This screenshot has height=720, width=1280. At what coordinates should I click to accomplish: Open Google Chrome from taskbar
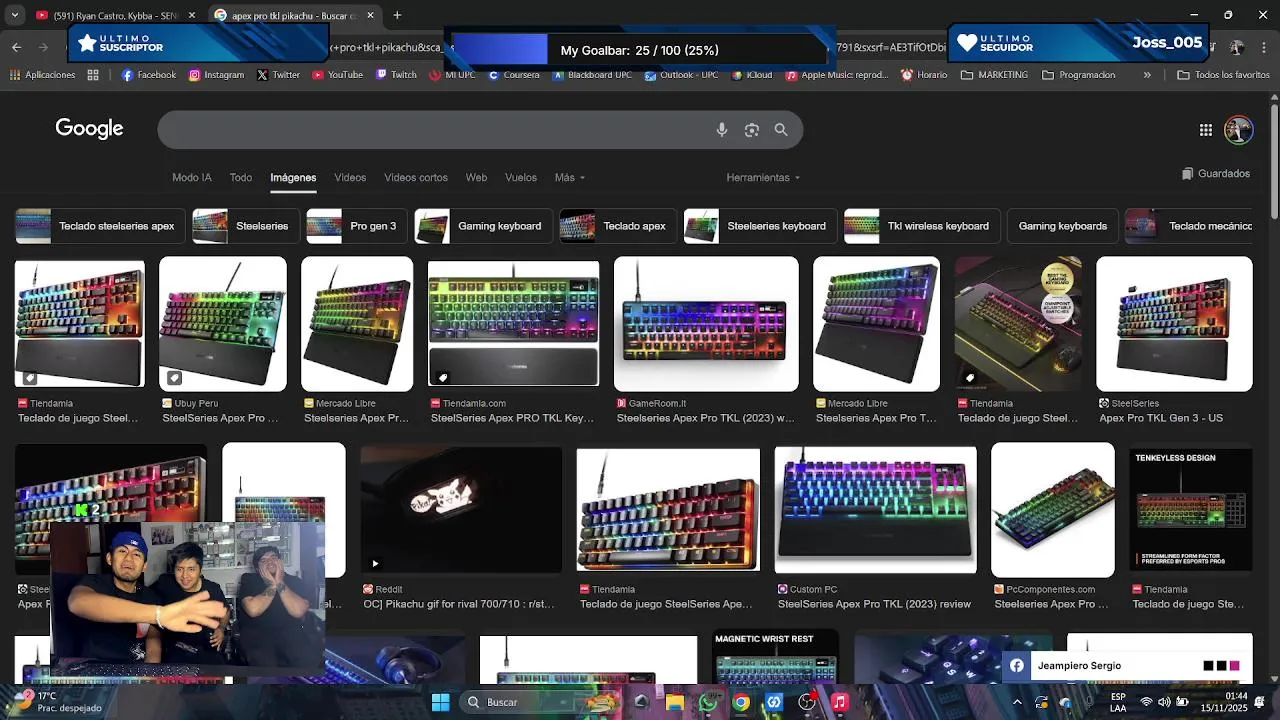pos(741,702)
